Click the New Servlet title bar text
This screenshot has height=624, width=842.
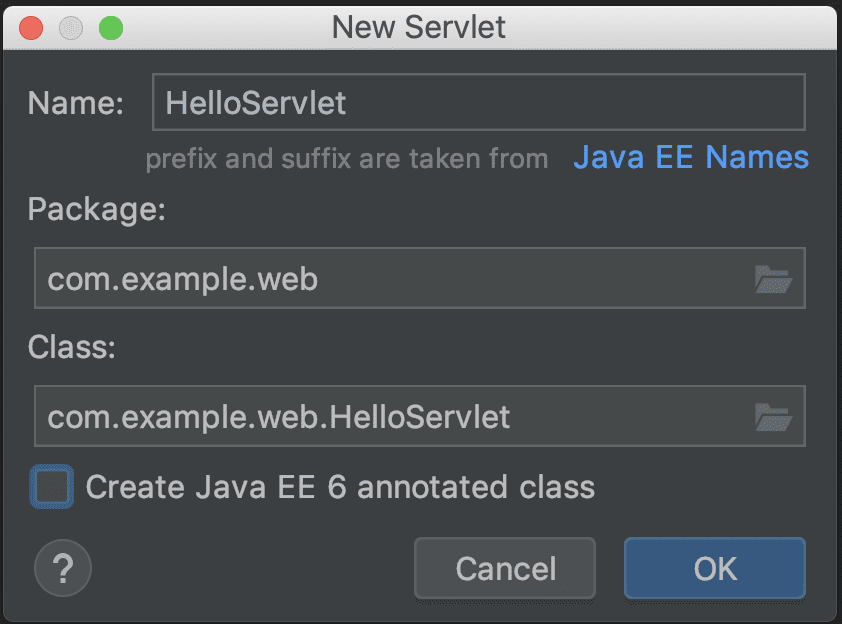(x=419, y=27)
